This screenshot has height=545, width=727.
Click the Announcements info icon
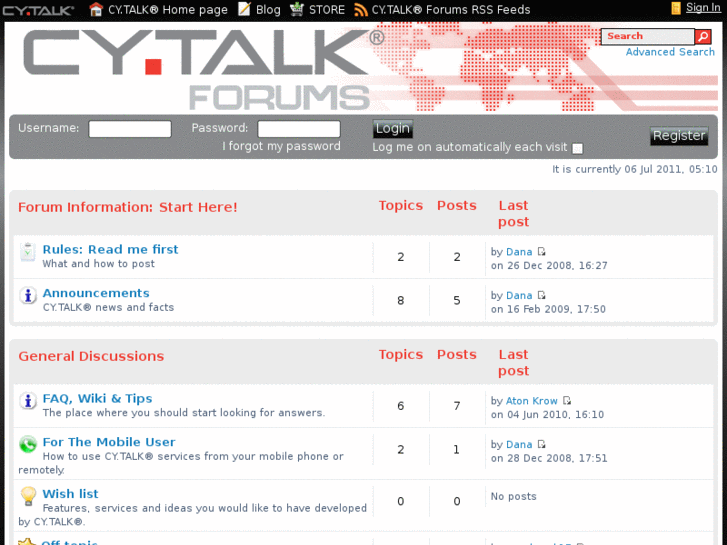pyautogui.click(x=28, y=295)
